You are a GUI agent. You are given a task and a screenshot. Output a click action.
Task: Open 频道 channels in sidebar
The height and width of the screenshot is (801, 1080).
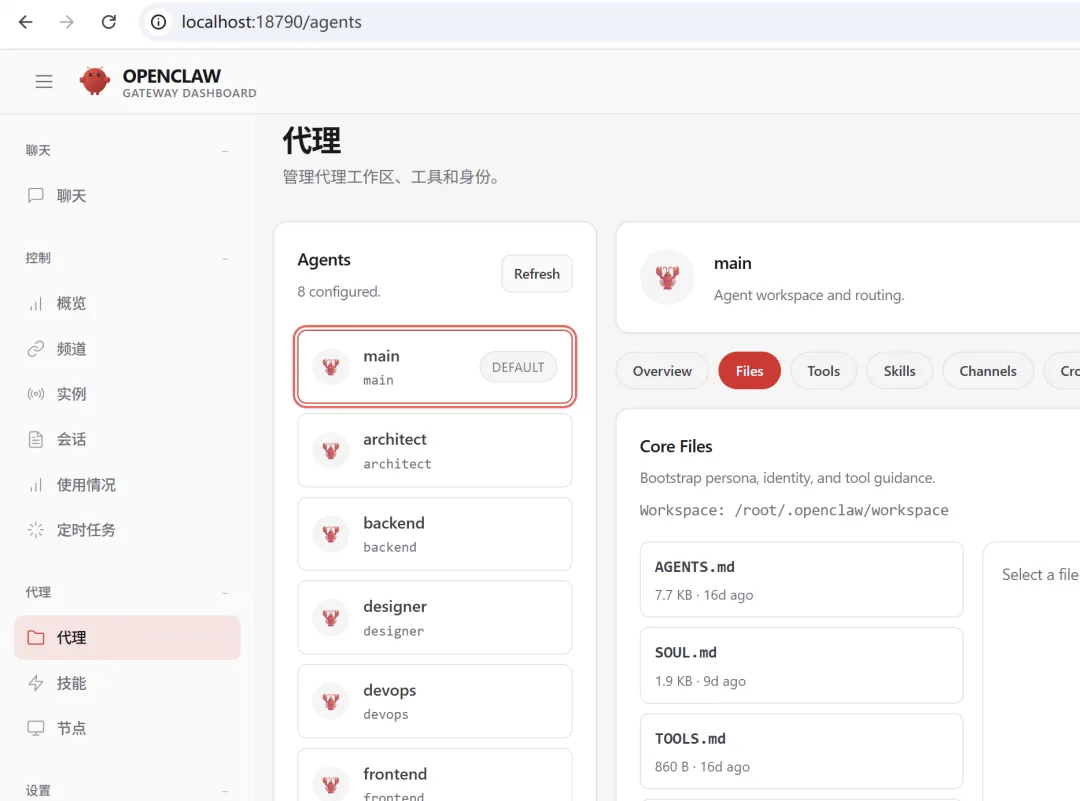(x=127, y=349)
